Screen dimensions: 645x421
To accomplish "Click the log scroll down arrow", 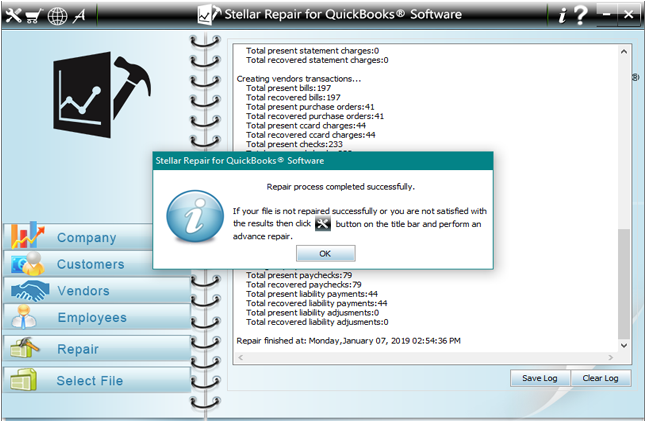I will [624, 345].
